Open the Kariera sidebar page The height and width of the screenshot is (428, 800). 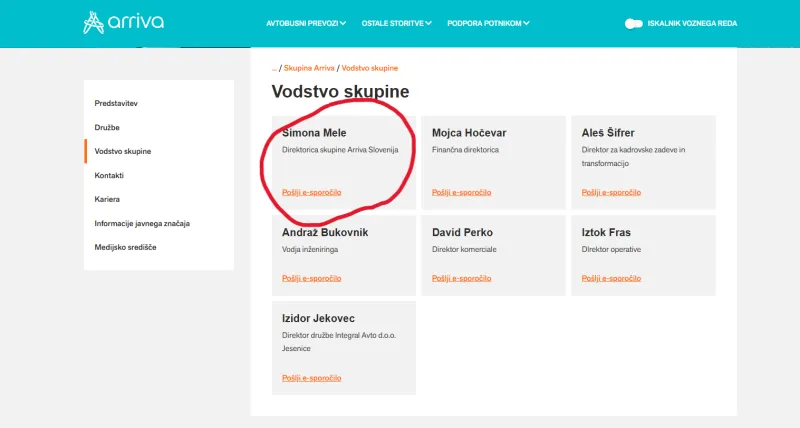[x=107, y=199]
